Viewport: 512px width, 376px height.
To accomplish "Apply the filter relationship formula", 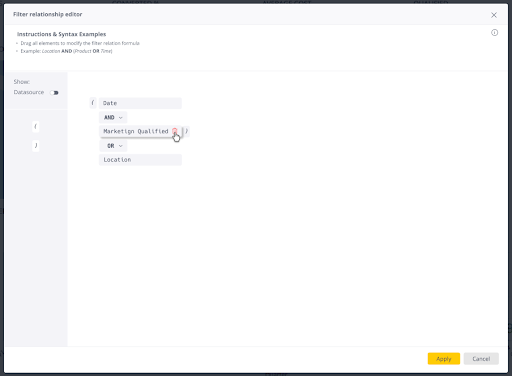I will [444, 359].
